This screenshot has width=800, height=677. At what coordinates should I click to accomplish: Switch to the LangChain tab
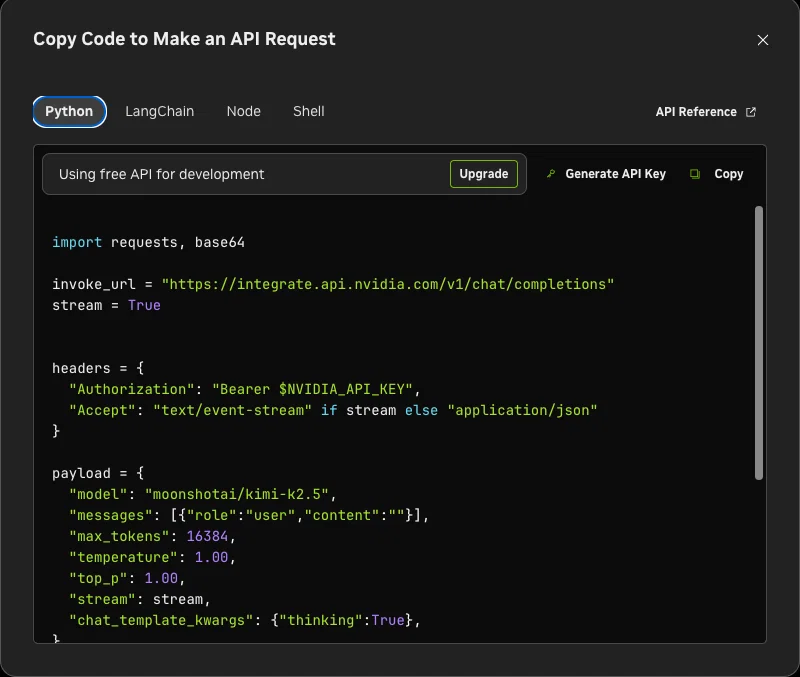click(160, 111)
